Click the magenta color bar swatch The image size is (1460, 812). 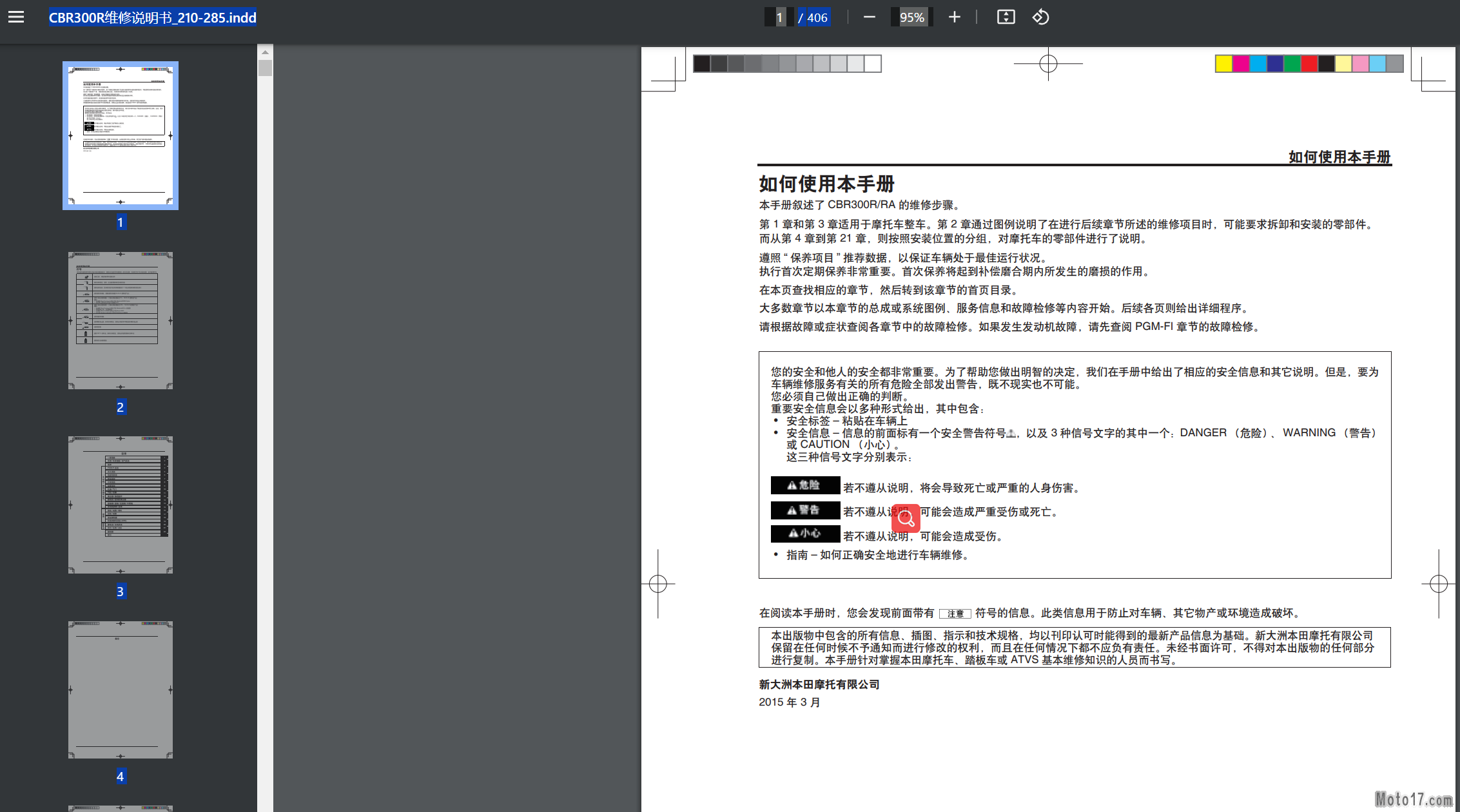point(1241,64)
